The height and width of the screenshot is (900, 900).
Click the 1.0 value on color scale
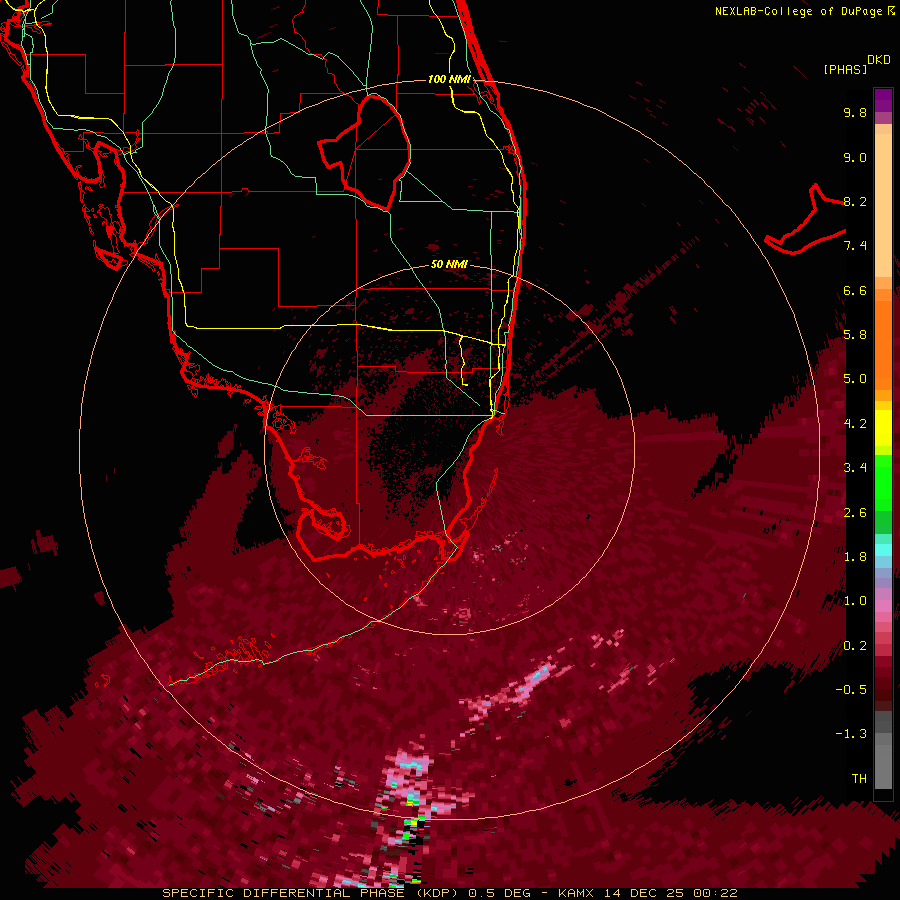tap(855, 601)
